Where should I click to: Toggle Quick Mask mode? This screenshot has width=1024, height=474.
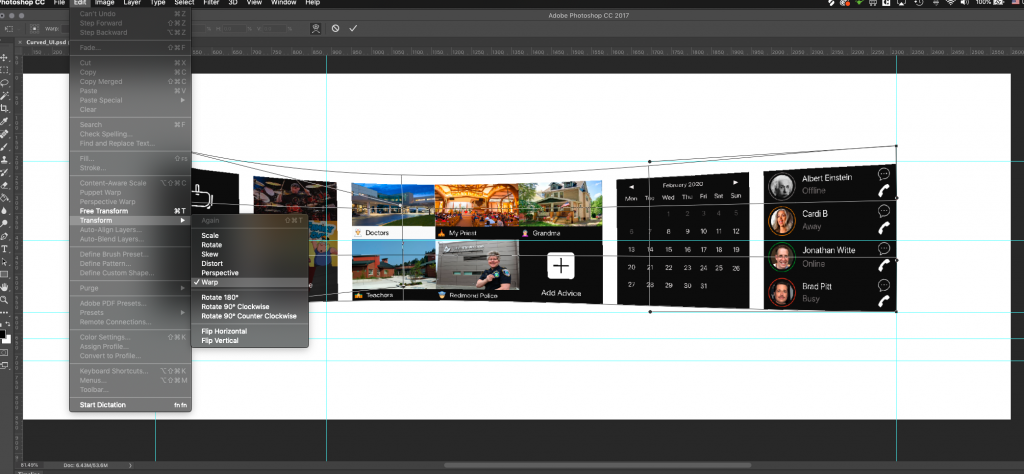[5, 353]
